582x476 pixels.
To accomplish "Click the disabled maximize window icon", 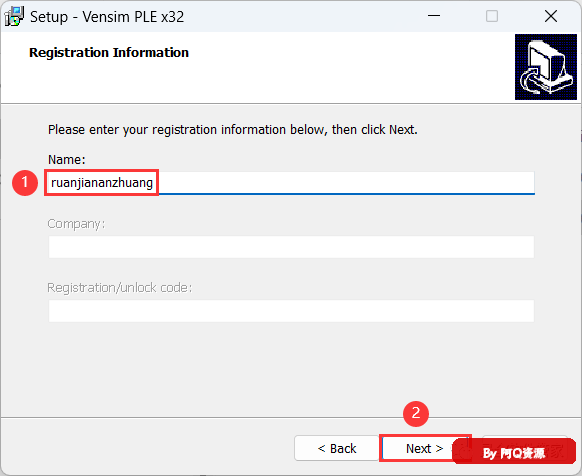I will click(492, 16).
